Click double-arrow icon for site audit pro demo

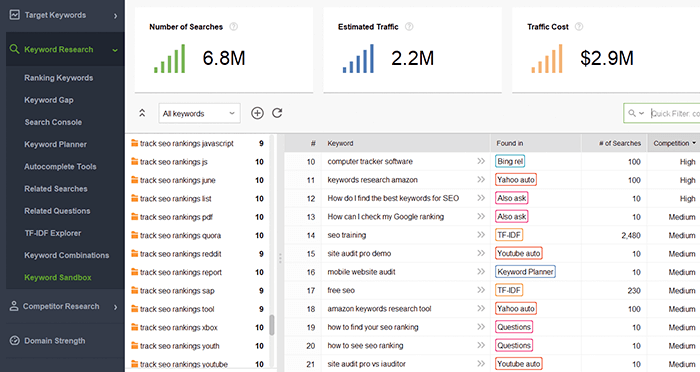click(x=481, y=253)
